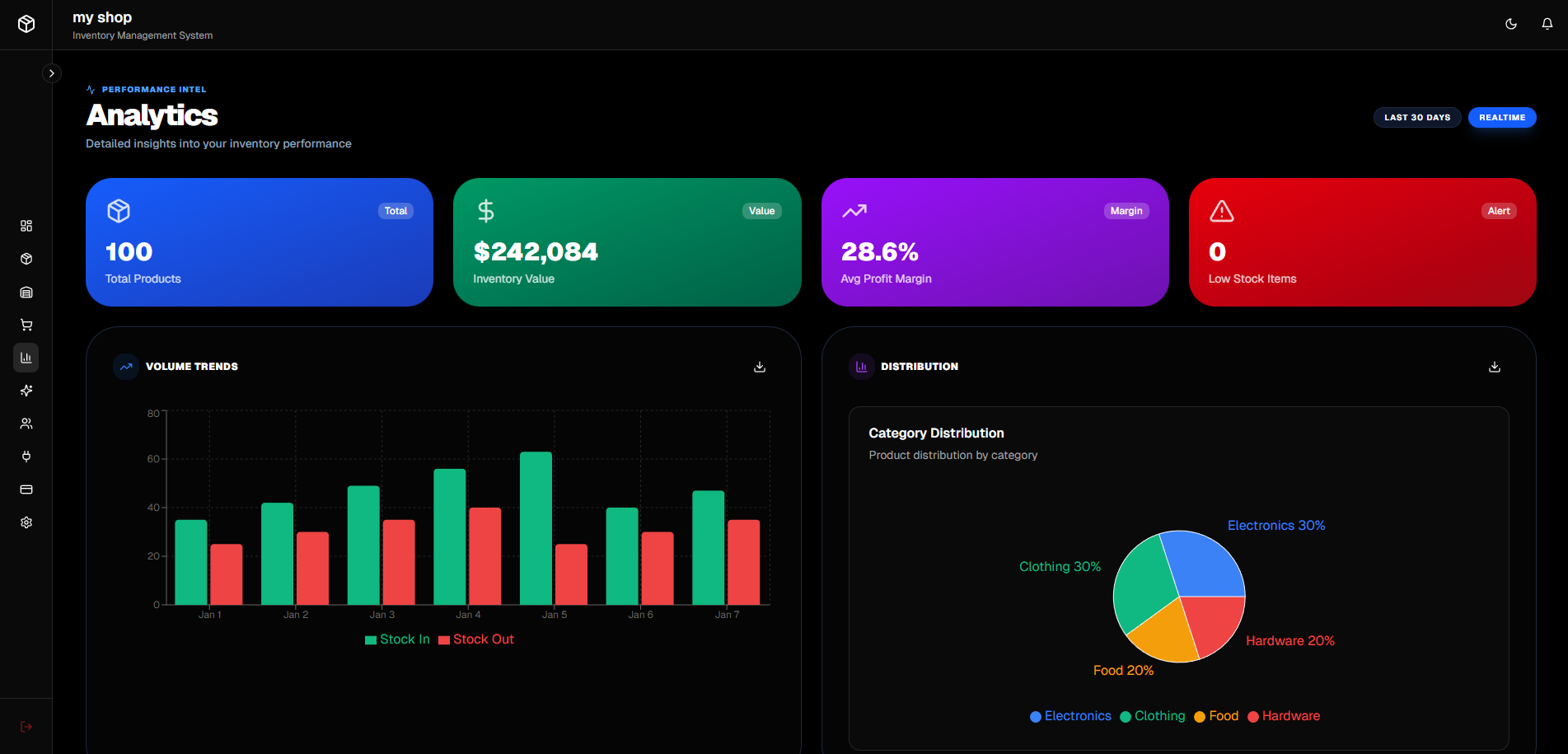Expand the collapsed sidebar with chevron arrow
The width and height of the screenshot is (1568, 754).
[x=52, y=73]
